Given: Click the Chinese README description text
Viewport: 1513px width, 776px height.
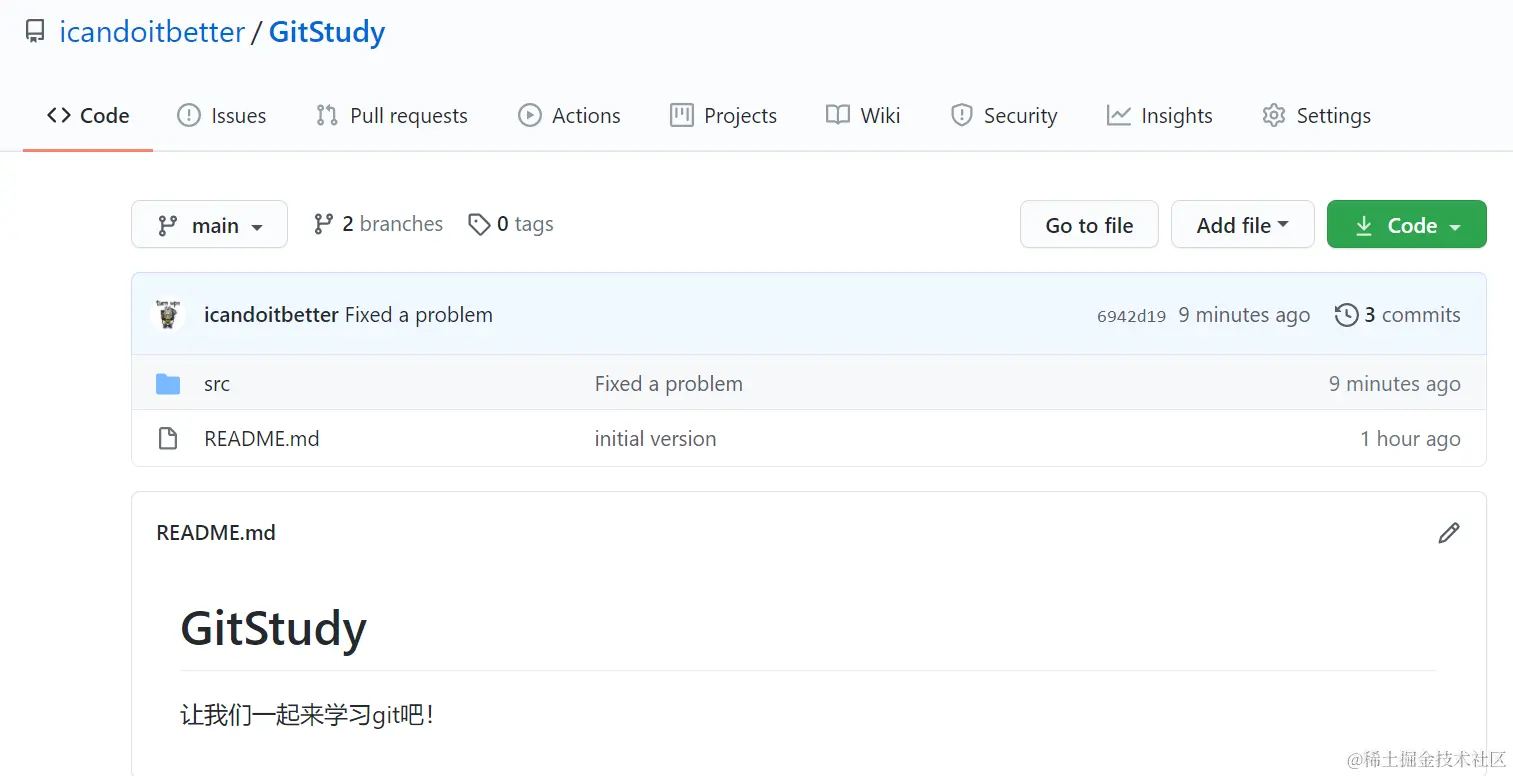Looking at the screenshot, I should click(307, 716).
